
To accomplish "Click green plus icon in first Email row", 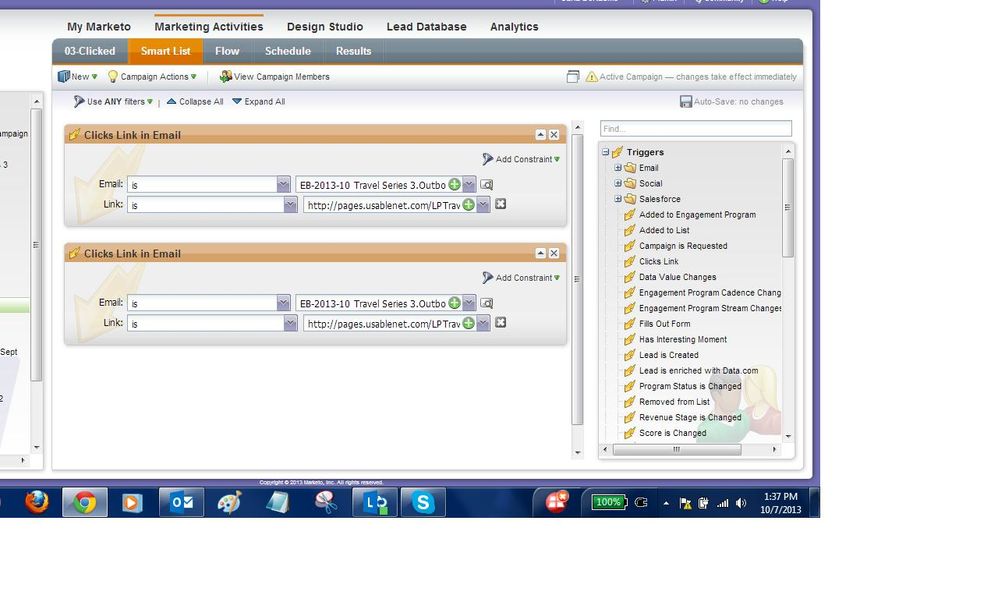I will click(x=454, y=185).
